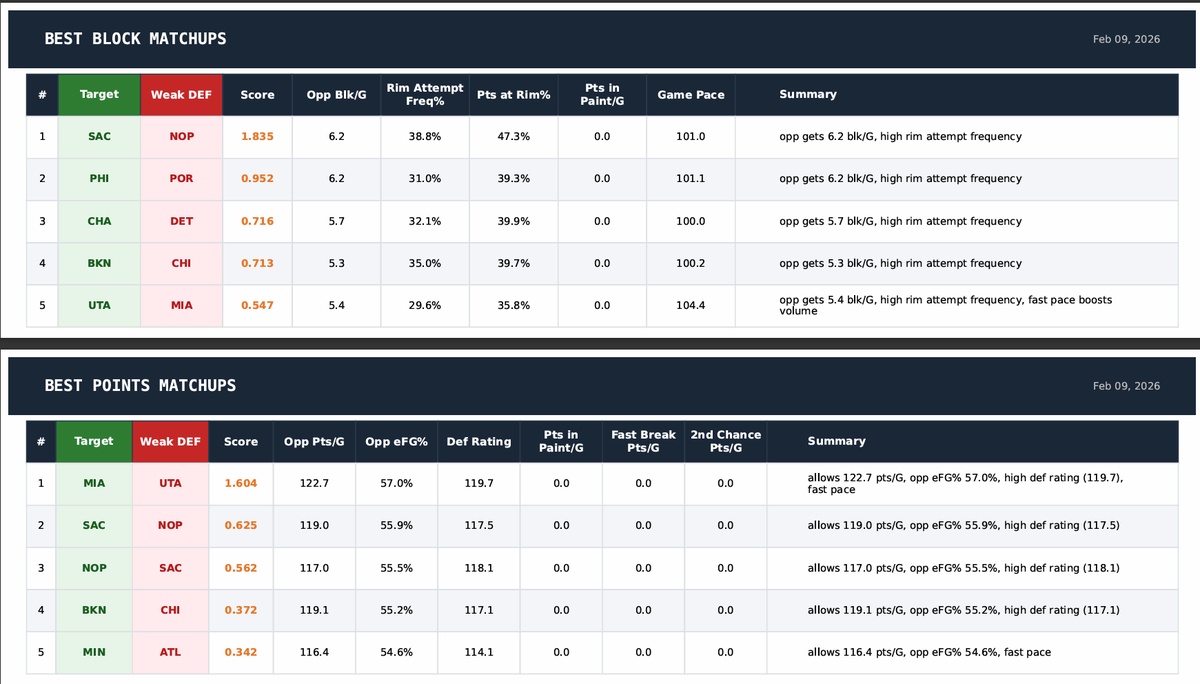The width and height of the screenshot is (1200, 684).
Task: Click the 0.372 score value
Action: pyautogui.click(x=241, y=610)
